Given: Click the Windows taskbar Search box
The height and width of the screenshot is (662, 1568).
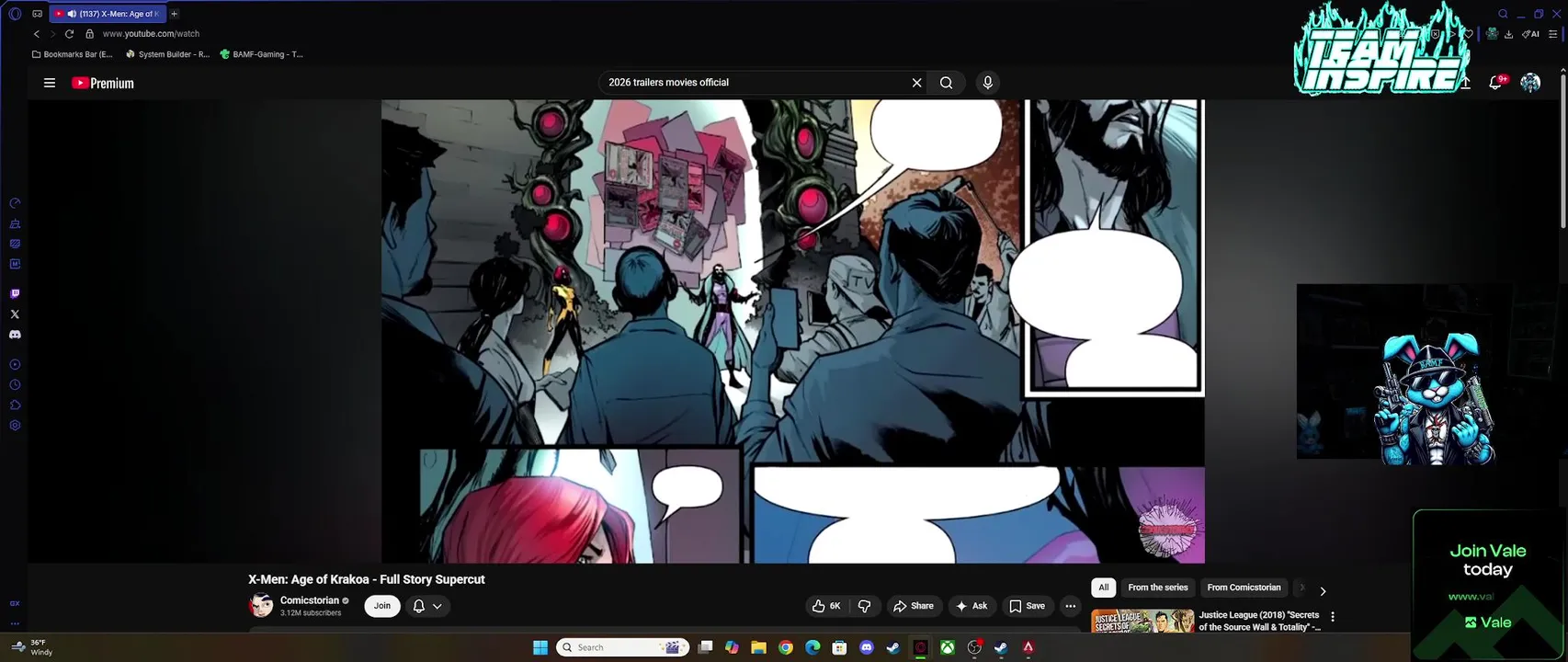Looking at the screenshot, I should coord(623,647).
